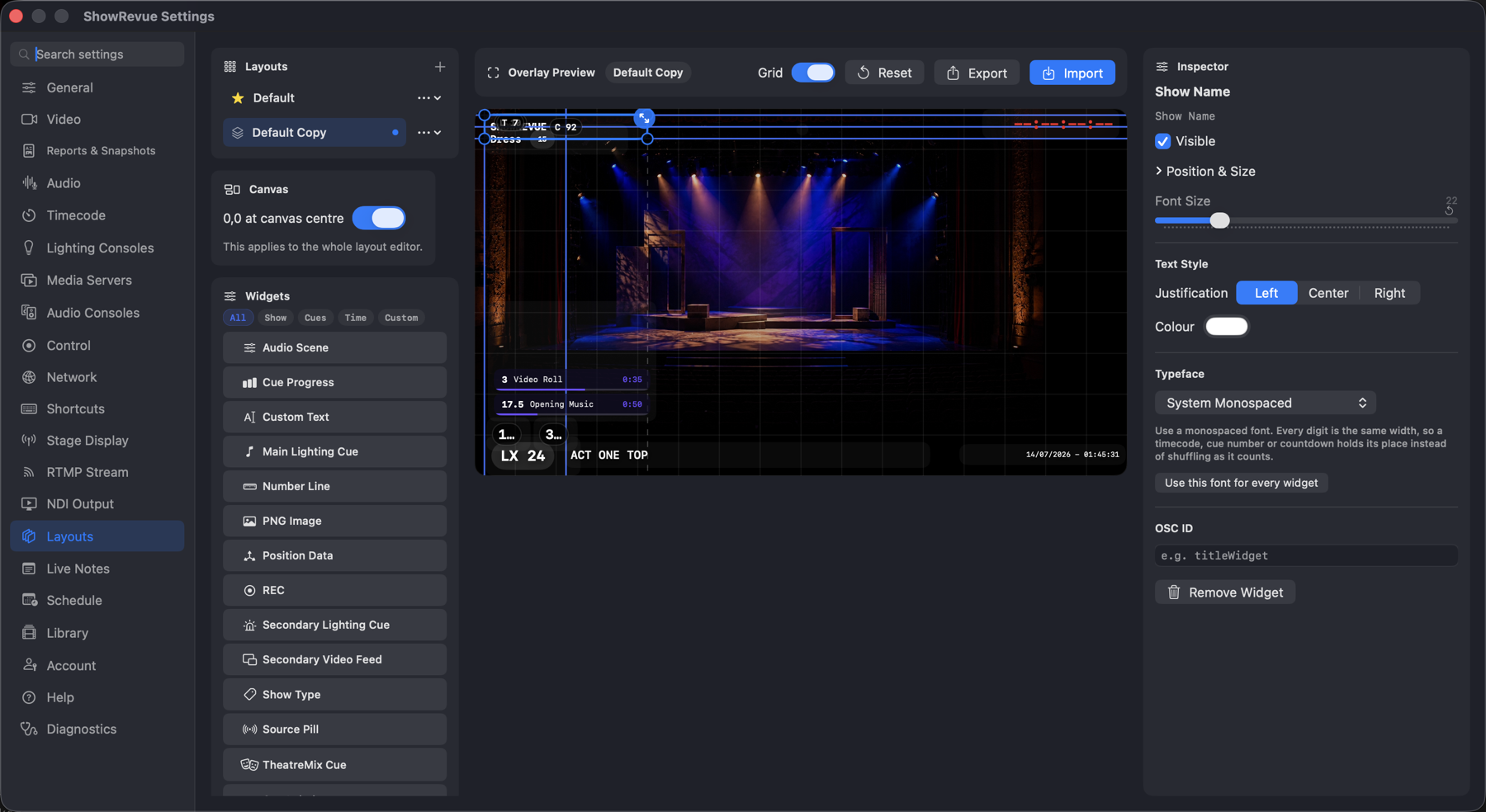Viewport: 1486px width, 812px height.
Task: Filter widgets by Show
Action: pos(276,318)
